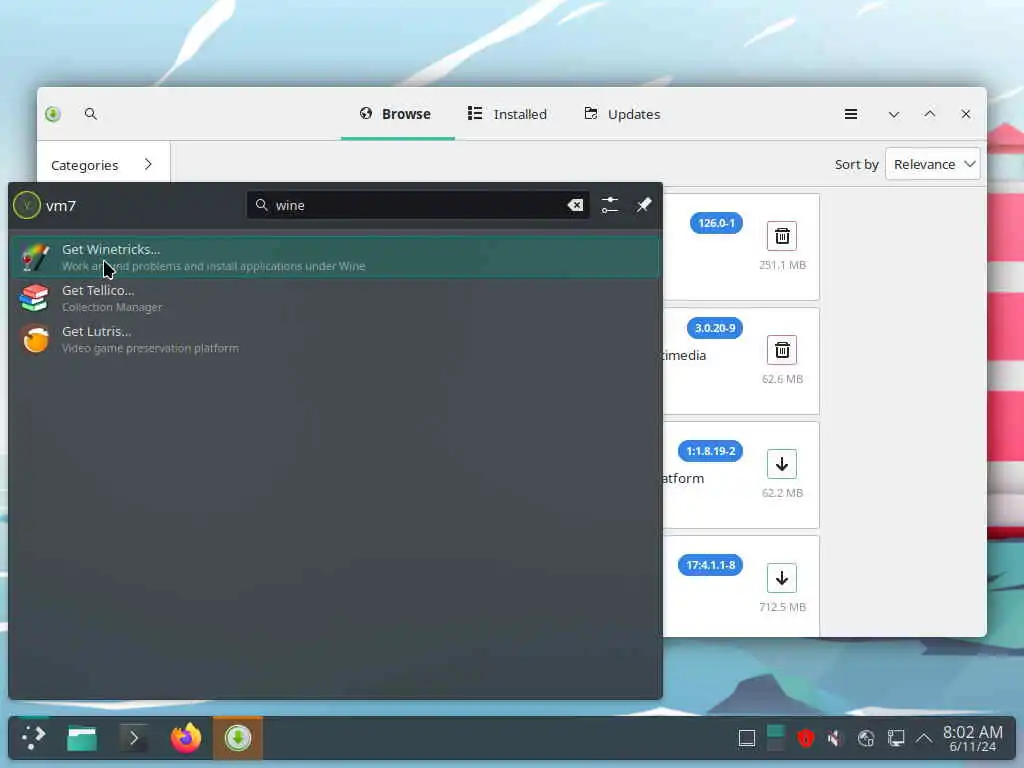1024x768 pixels.
Task: Click the software manager taskbar entry
Action: pos(238,738)
